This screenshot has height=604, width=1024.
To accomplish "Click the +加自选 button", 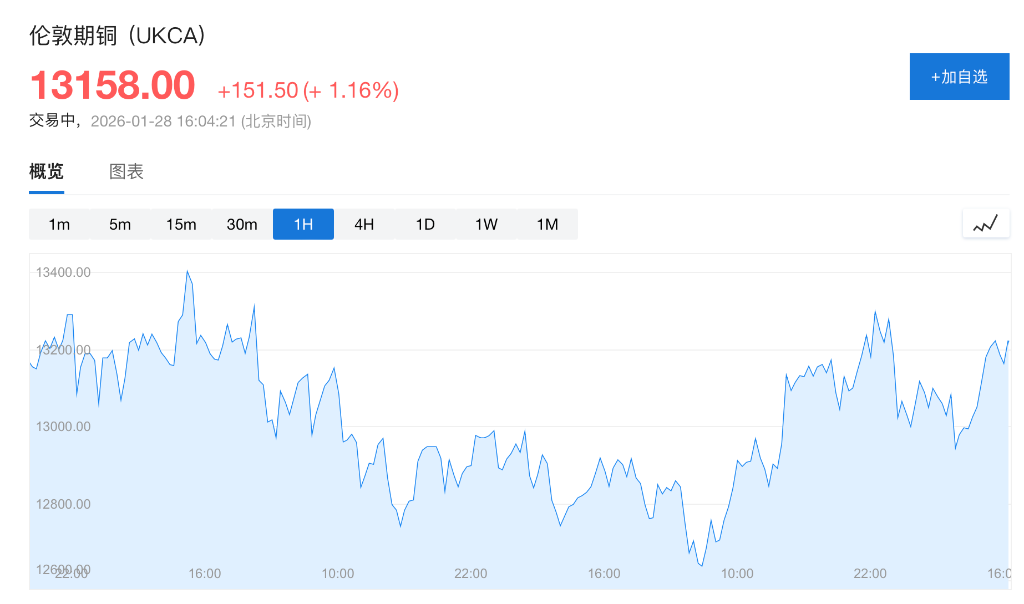I will 959,77.
